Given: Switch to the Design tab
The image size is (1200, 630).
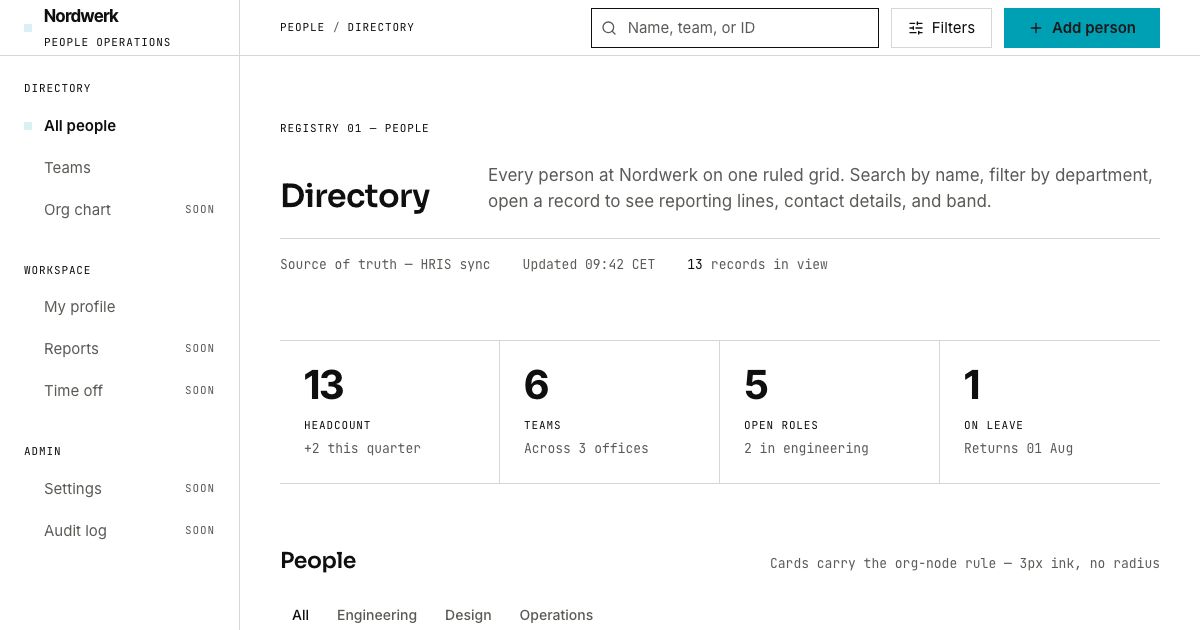Looking at the screenshot, I should click(x=468, y=615).
